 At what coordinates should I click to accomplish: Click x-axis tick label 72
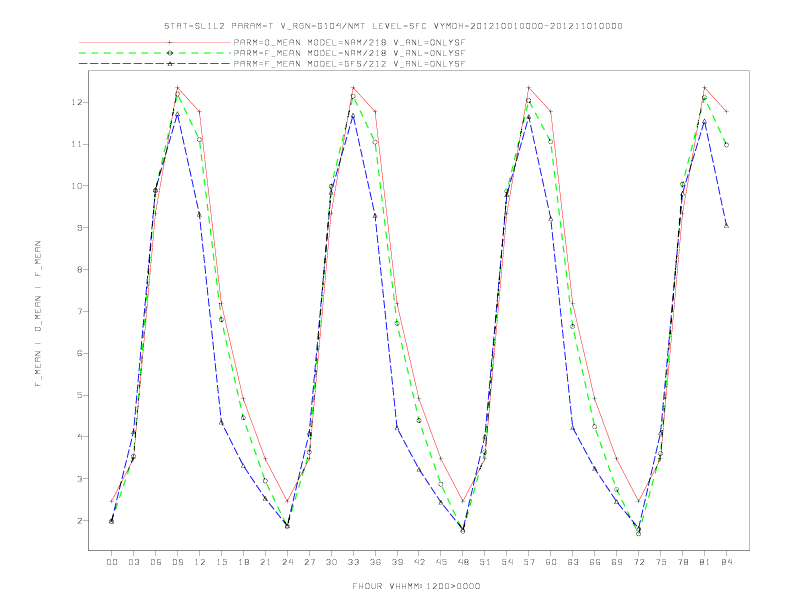click(639, 562)
